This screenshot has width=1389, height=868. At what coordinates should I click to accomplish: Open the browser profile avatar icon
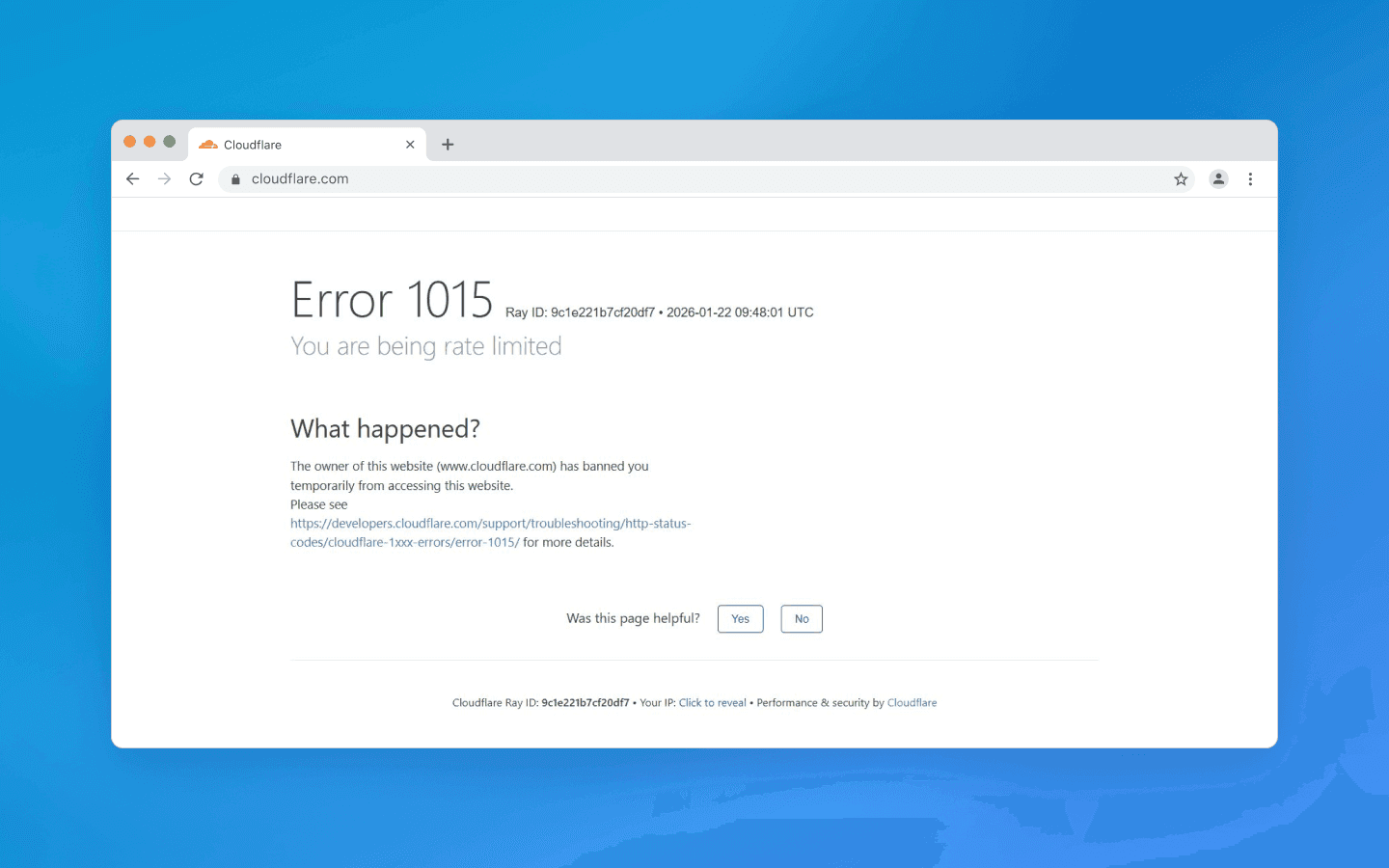point(1218,178)
